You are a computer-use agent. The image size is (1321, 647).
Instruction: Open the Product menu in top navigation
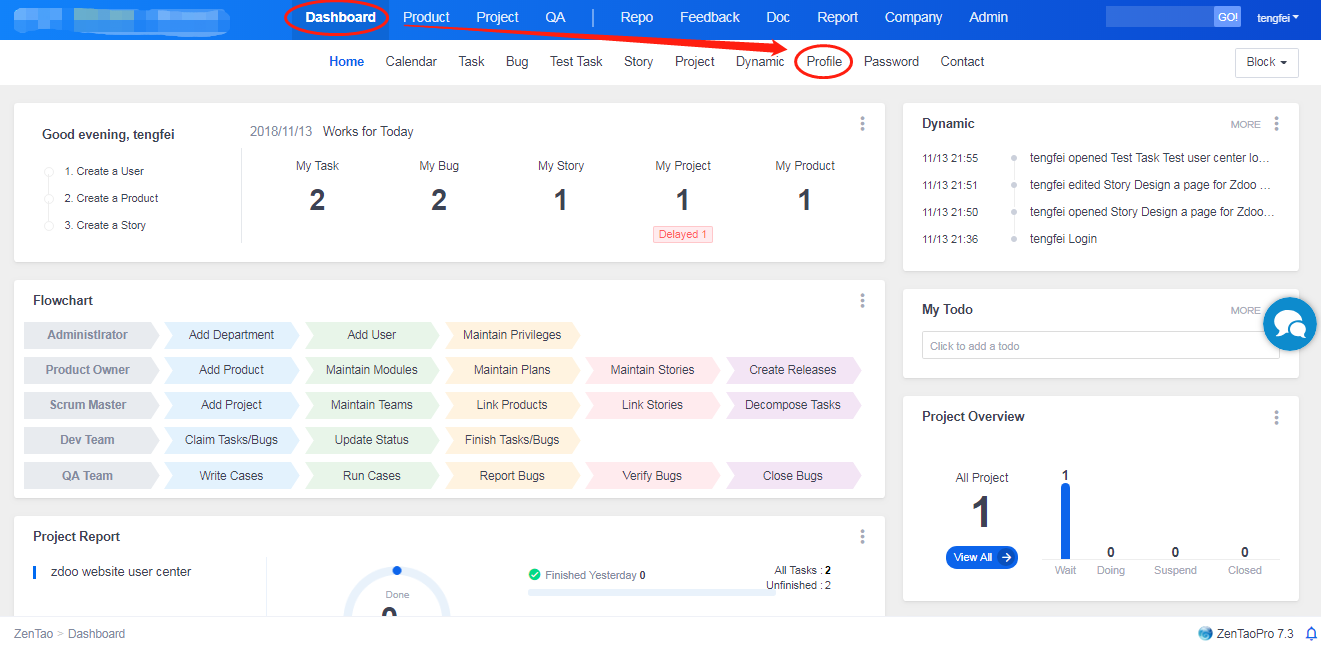click(426, 17)
